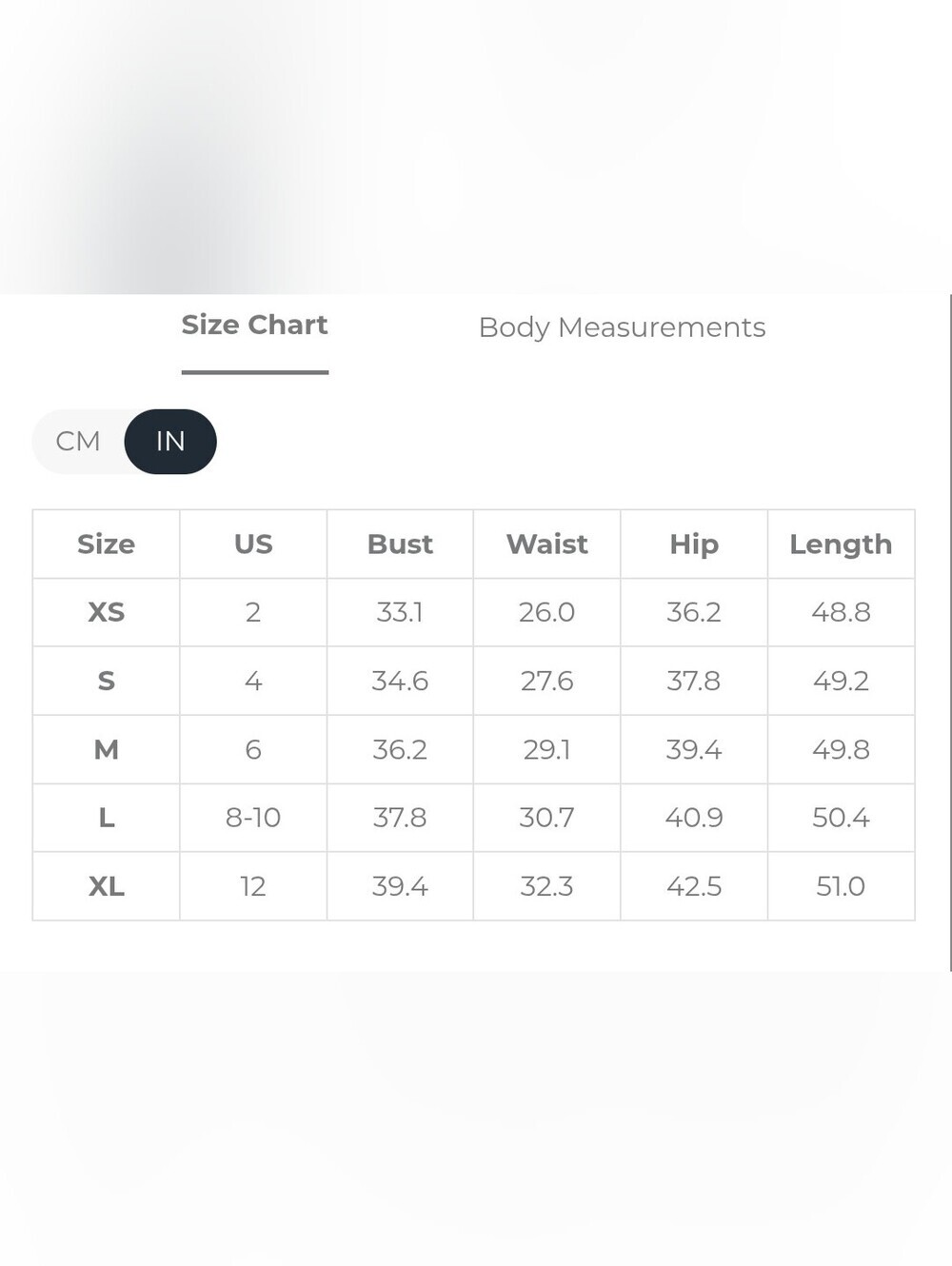The image size is (952, 1266).
Task: Click the Size column header
Action: 106,544
